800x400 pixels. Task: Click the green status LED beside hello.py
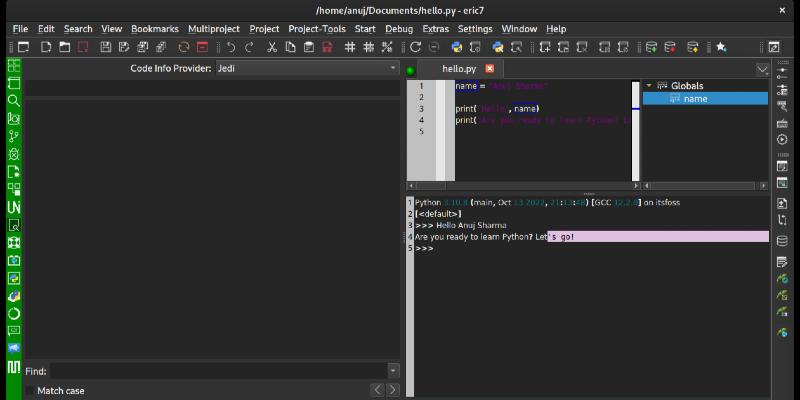point(410,69)
